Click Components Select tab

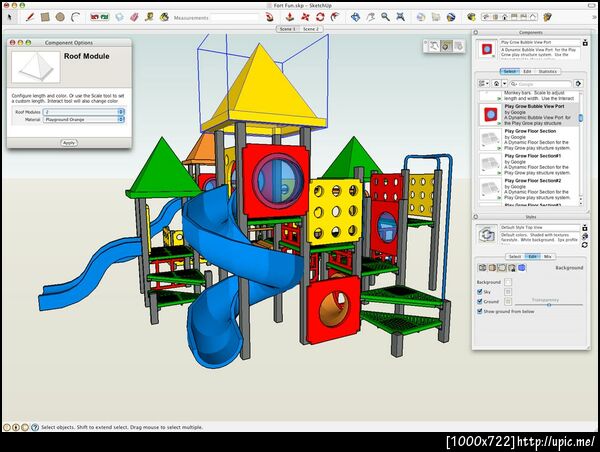tap(509, 72)
